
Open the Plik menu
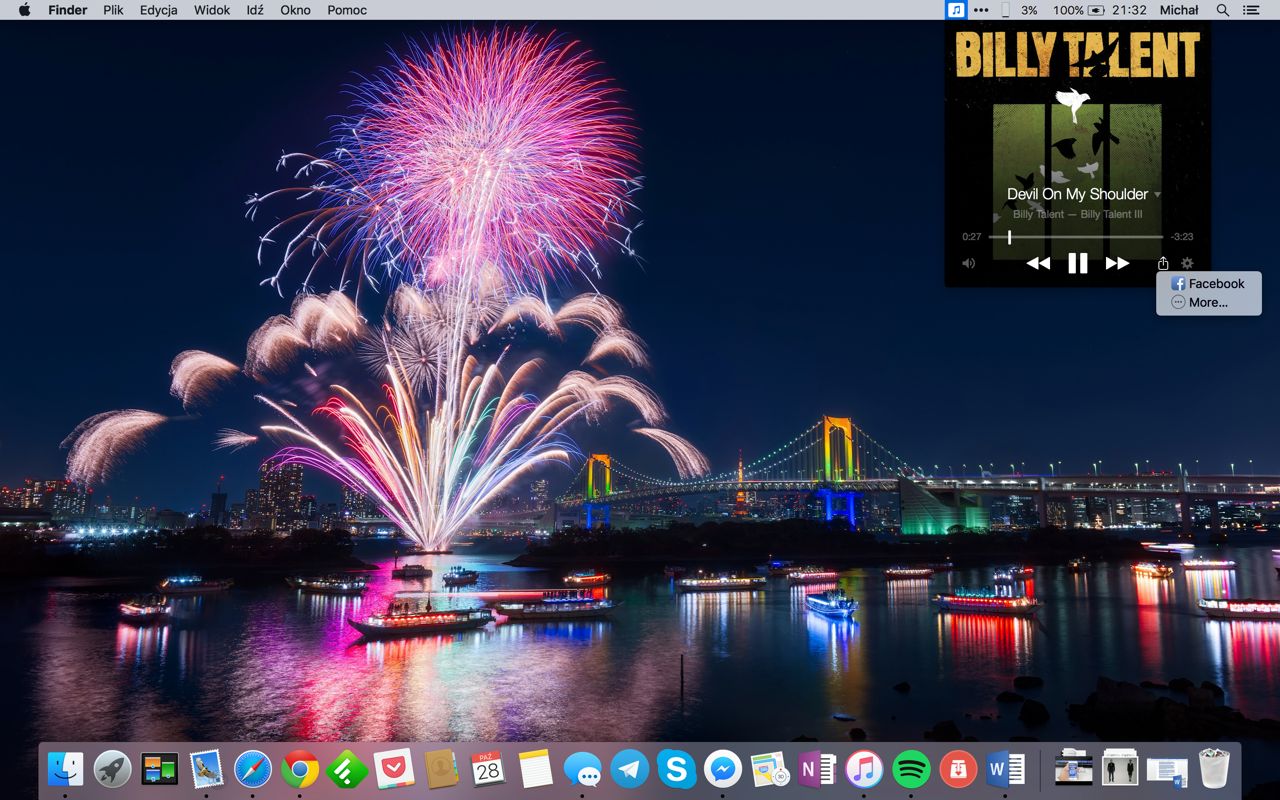113,10
